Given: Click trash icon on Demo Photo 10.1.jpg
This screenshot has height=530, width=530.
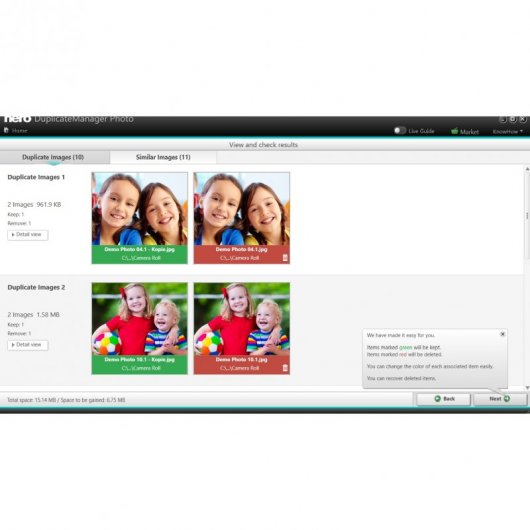Looking at the screenshot, I should tap(285, 368).
